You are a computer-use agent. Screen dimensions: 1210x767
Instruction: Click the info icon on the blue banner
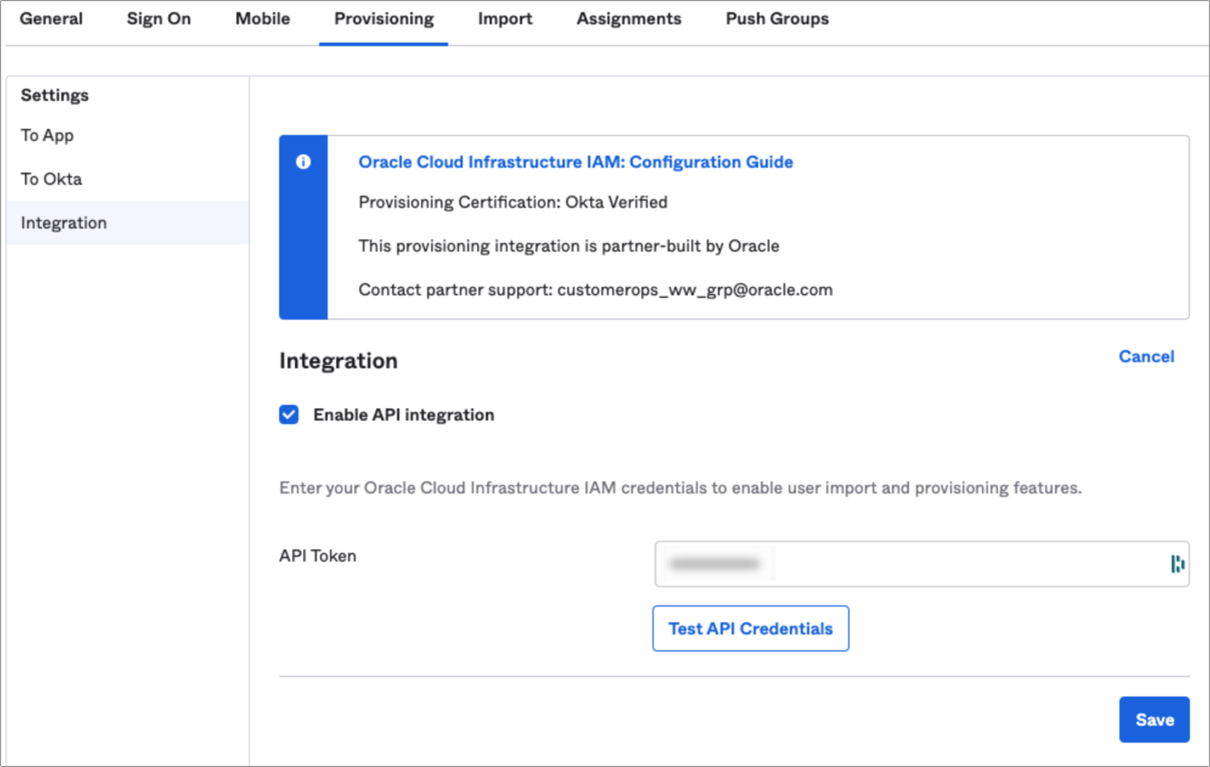pyautogui.click(x=303, y=161)
